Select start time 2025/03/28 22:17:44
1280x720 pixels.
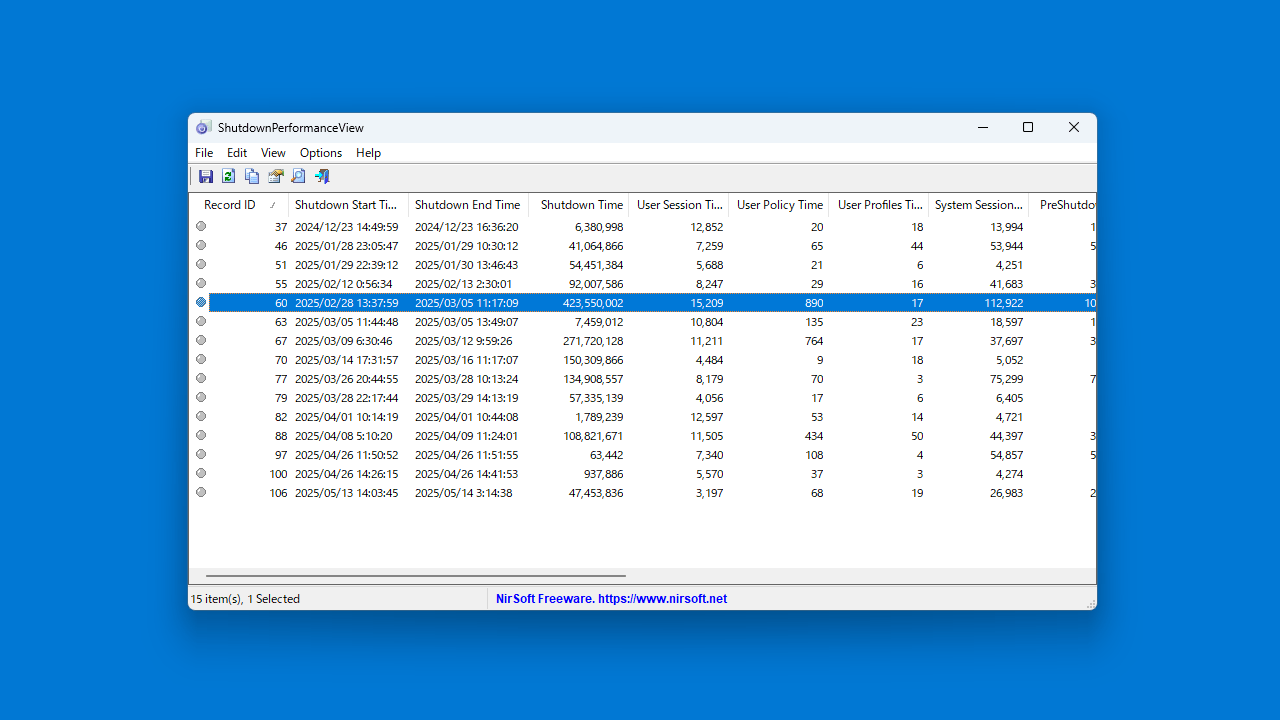click(x=346, y=398)
